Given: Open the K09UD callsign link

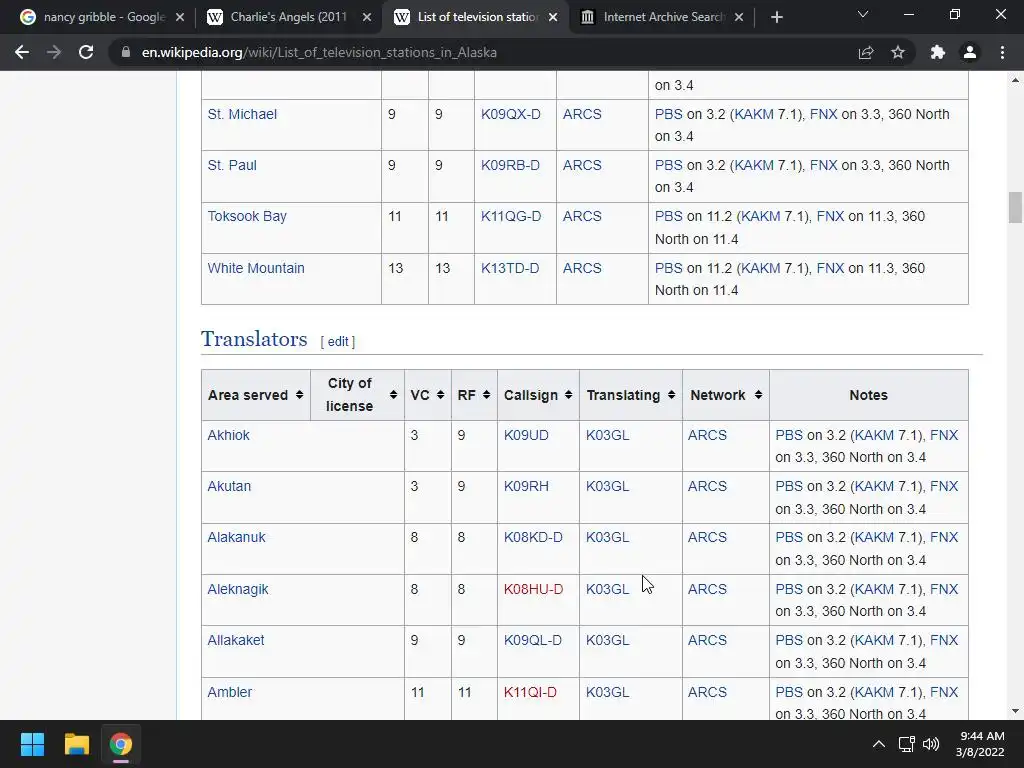Looking at the screenshot, I should (526, 435).
